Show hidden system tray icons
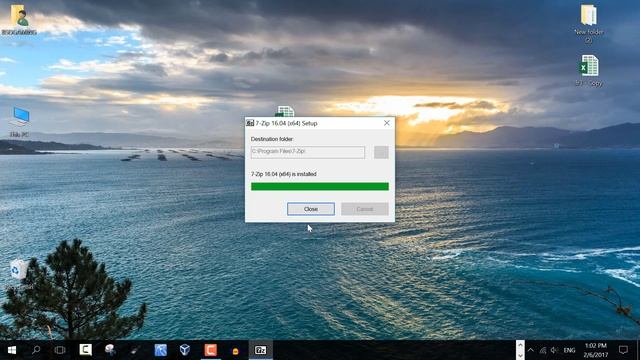The height and width of the screenshot is (360, 640). [x=531, y=350]
